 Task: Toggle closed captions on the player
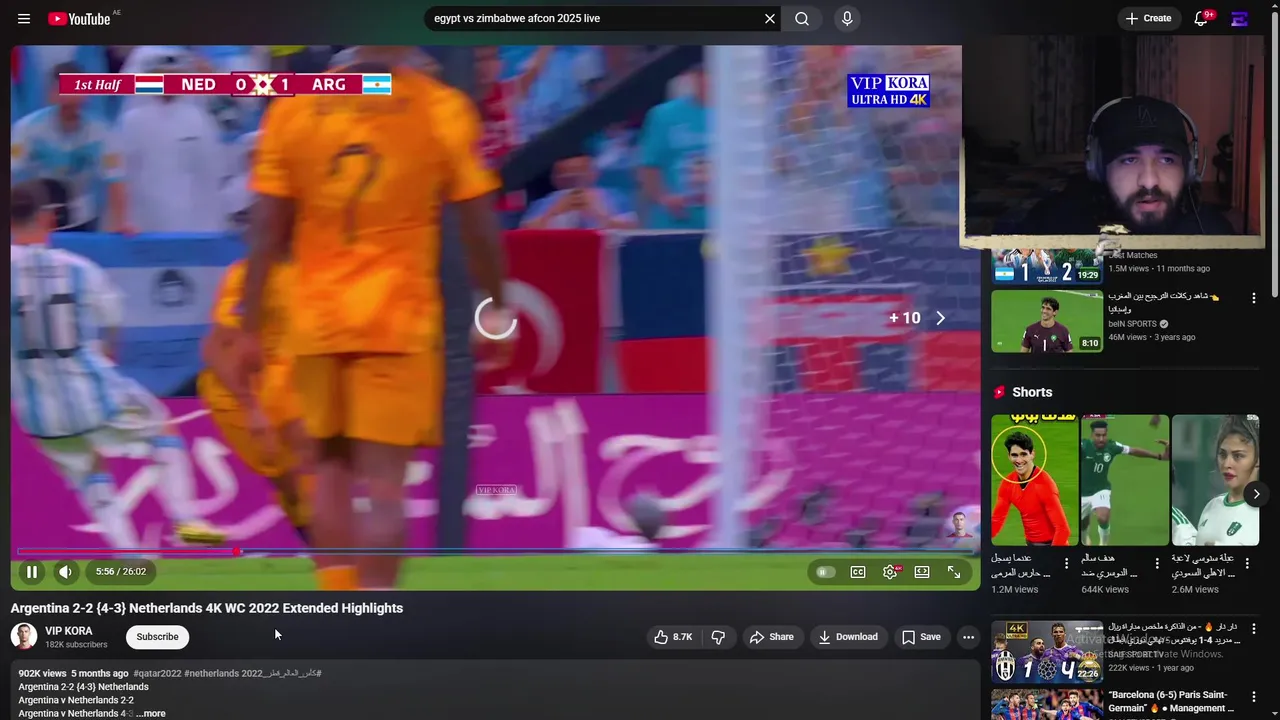pos(858,572)
